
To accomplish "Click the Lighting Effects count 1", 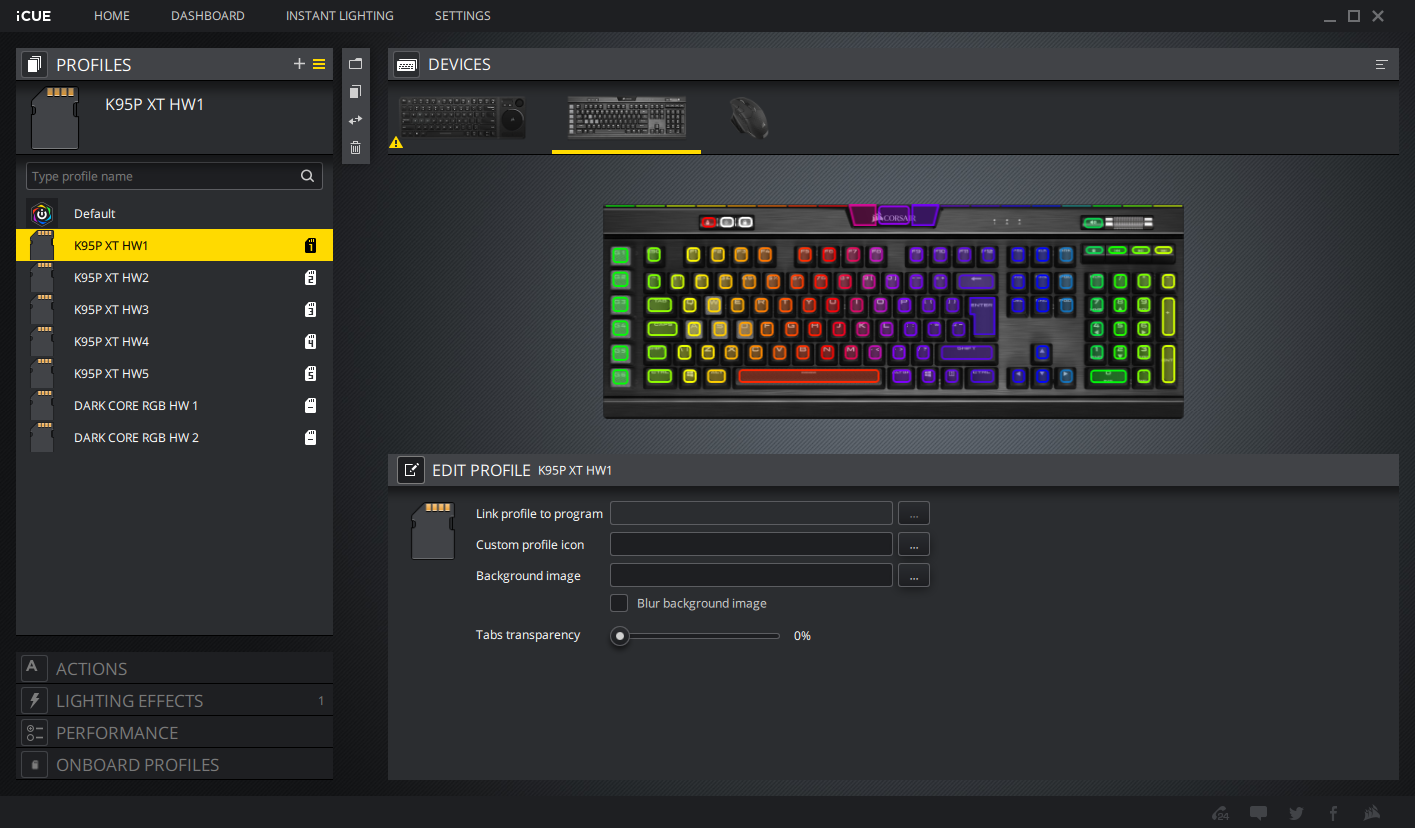I will (321, 701).
